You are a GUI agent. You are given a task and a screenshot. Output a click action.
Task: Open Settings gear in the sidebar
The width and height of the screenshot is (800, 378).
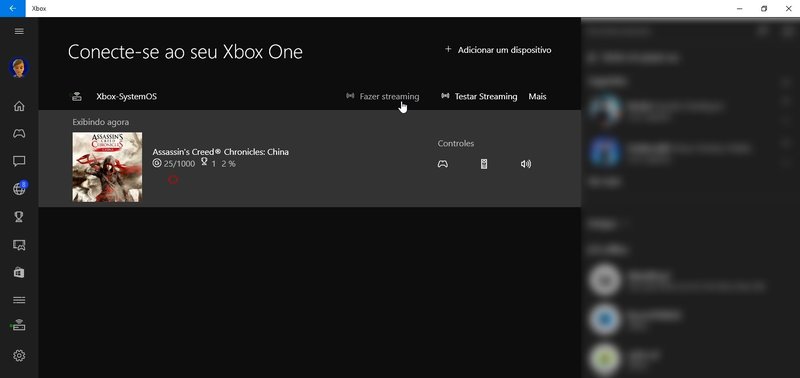(x=19, y=355)
